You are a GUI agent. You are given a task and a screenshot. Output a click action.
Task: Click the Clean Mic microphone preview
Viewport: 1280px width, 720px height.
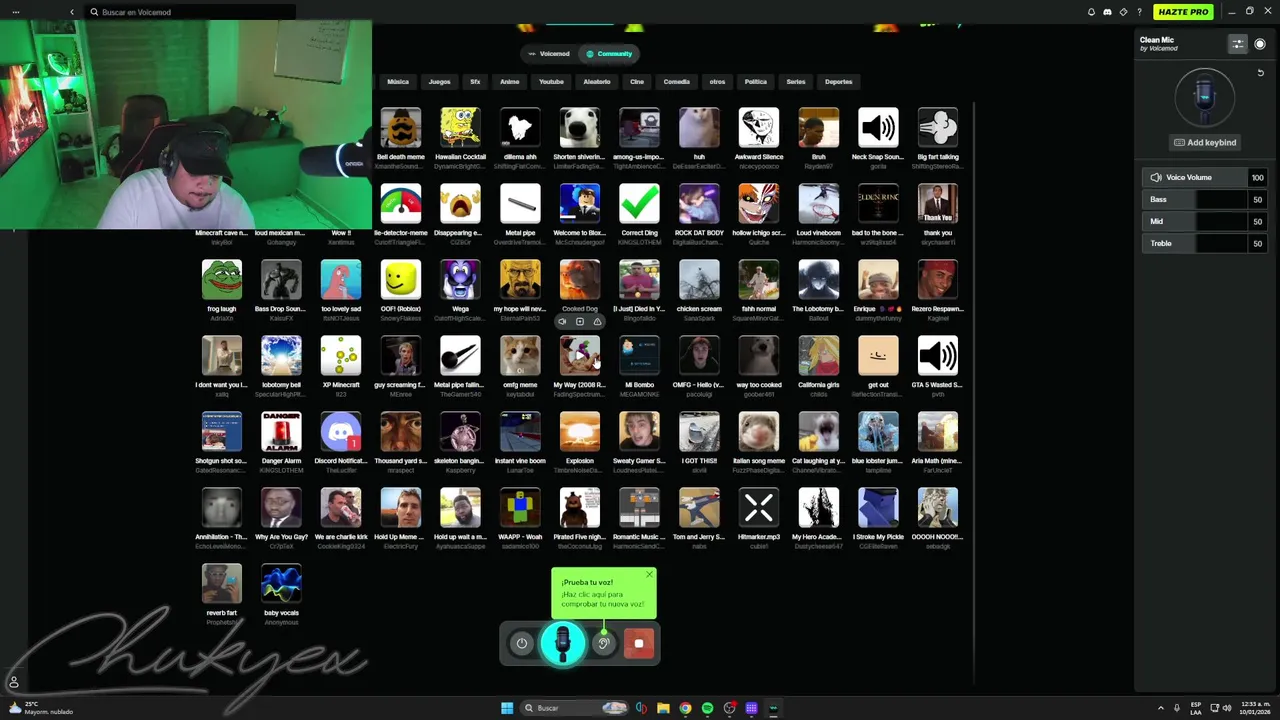[x=1205, y=97]
